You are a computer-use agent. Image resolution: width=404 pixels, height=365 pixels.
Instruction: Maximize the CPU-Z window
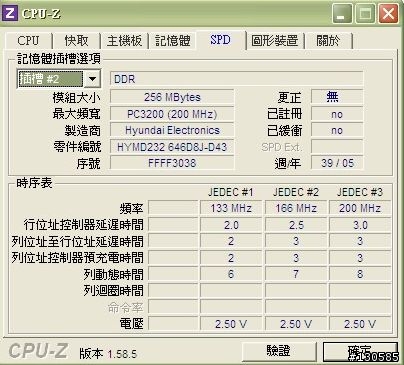(365, 14)
